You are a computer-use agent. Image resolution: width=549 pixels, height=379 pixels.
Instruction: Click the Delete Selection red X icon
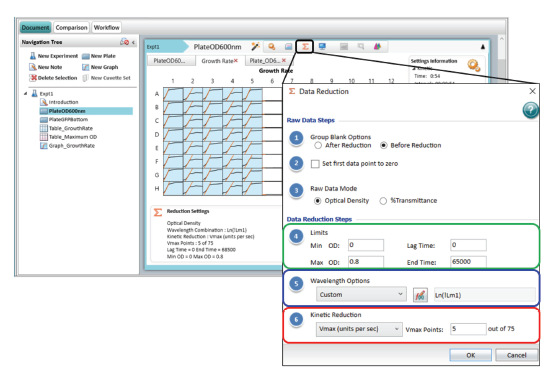(x=33, y=78)
